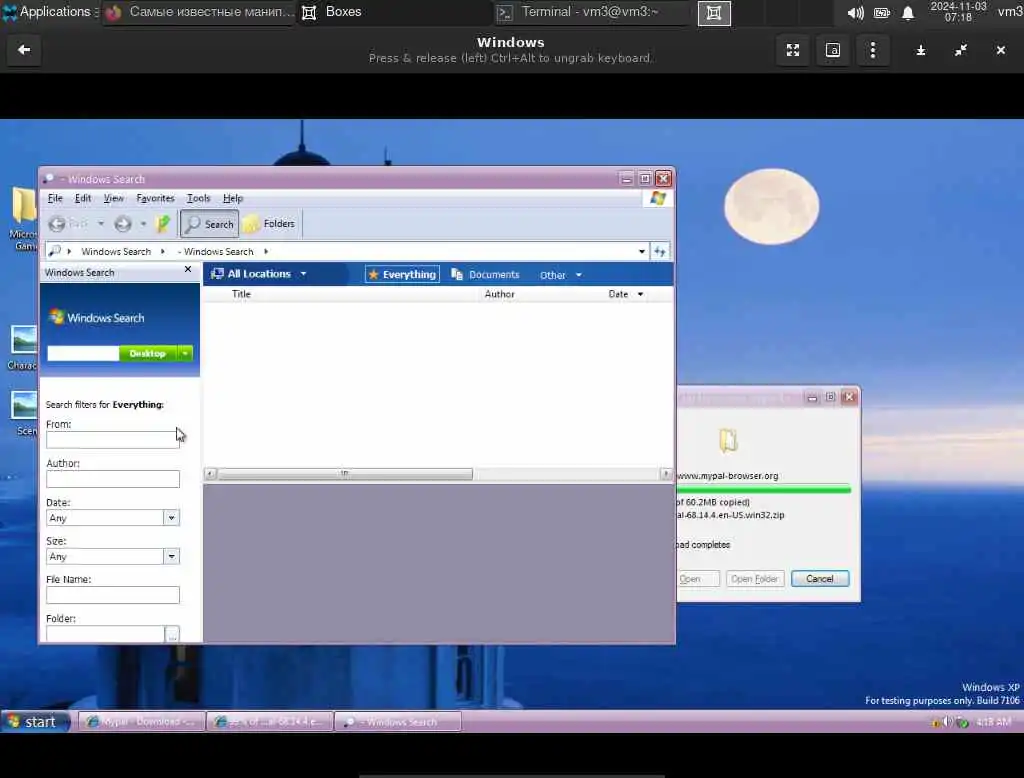Switch to Mypal Download taskbar item

142,721
